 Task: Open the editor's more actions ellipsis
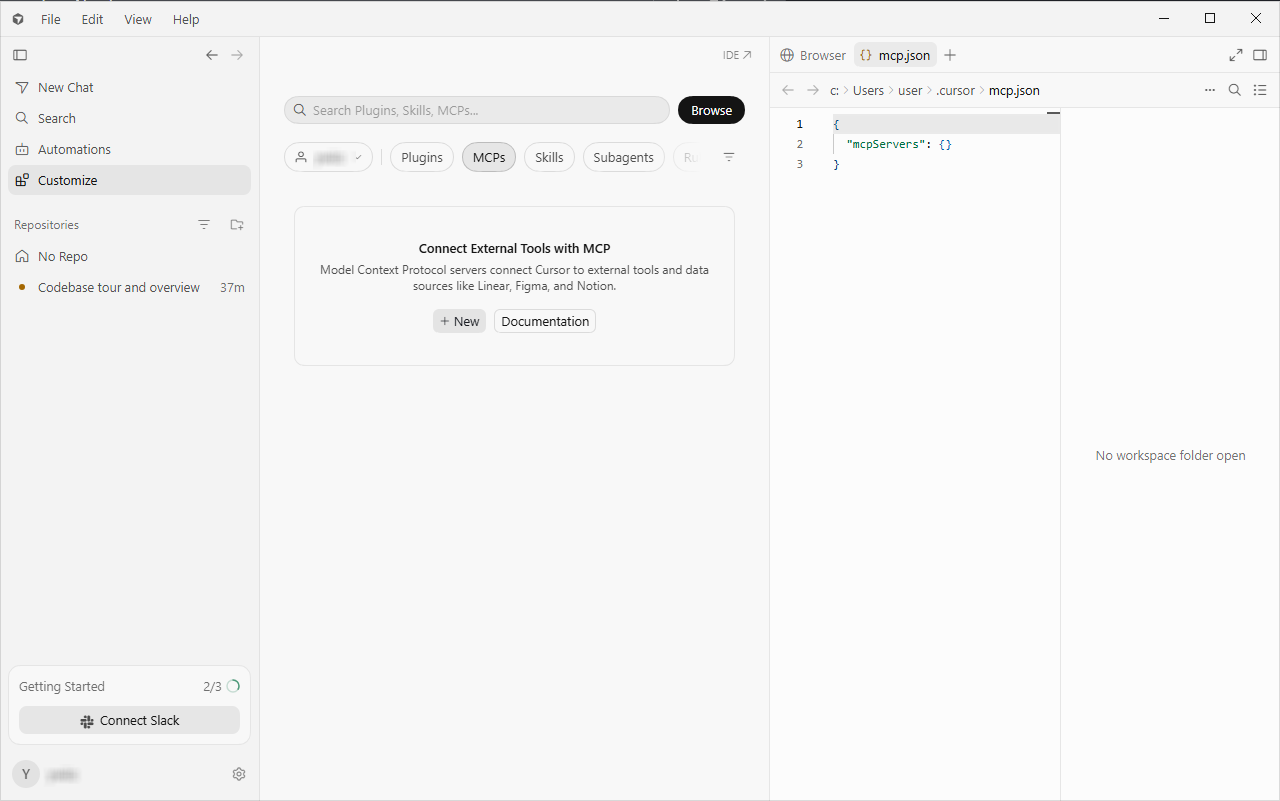[x=1210, y=90]
